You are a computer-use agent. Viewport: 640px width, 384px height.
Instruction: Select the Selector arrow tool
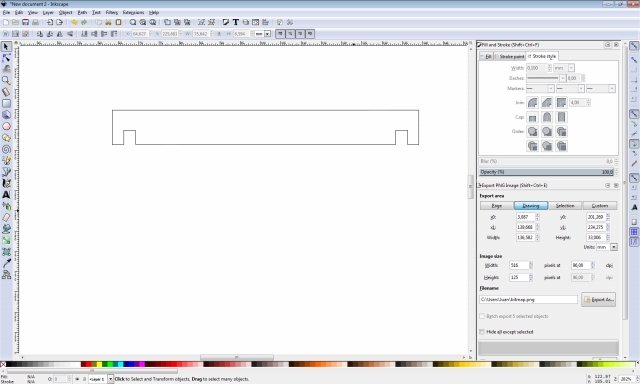6,47
